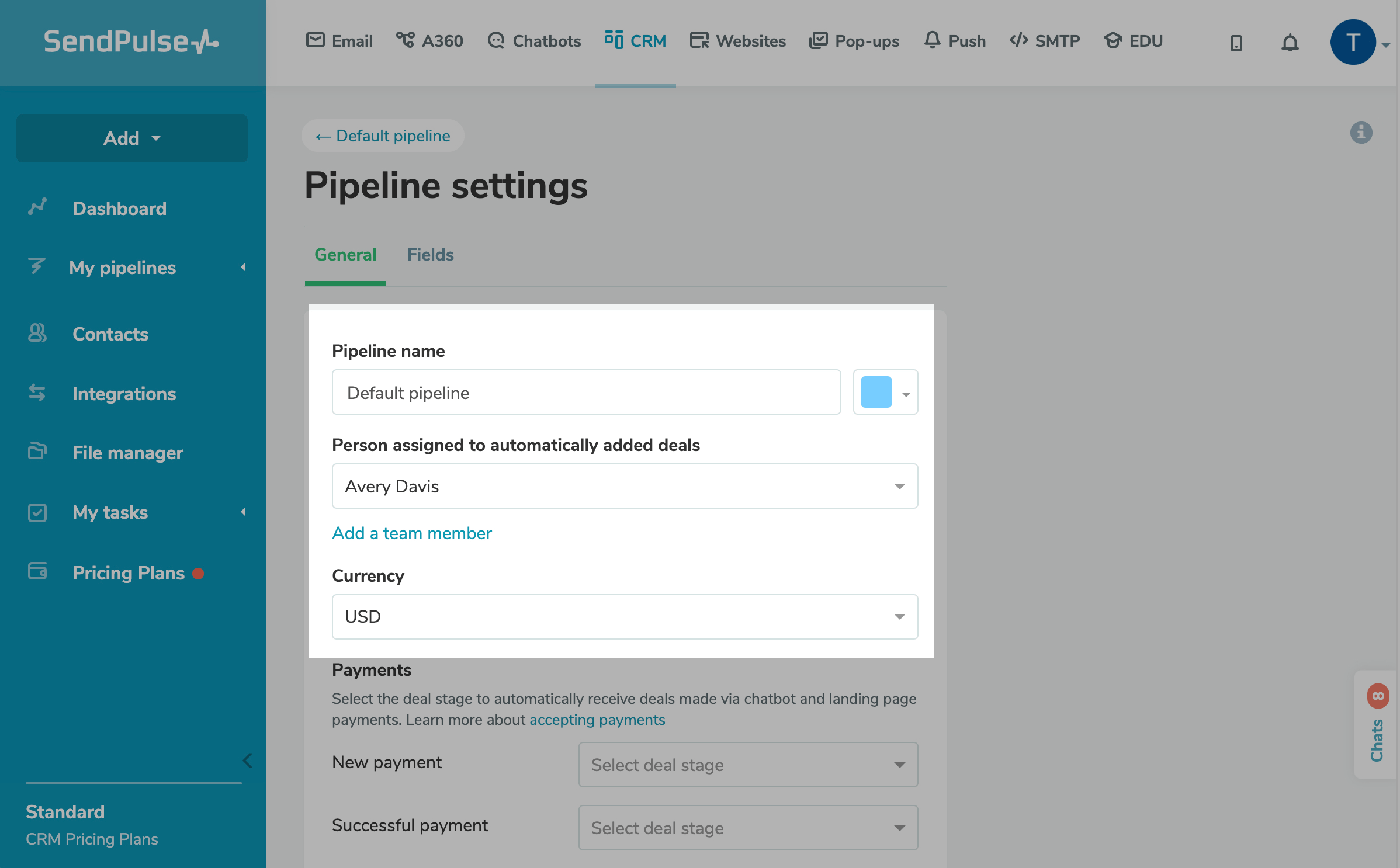
Task: Collapse the sidebar with left chevron
Action: [x=248, y=760]
